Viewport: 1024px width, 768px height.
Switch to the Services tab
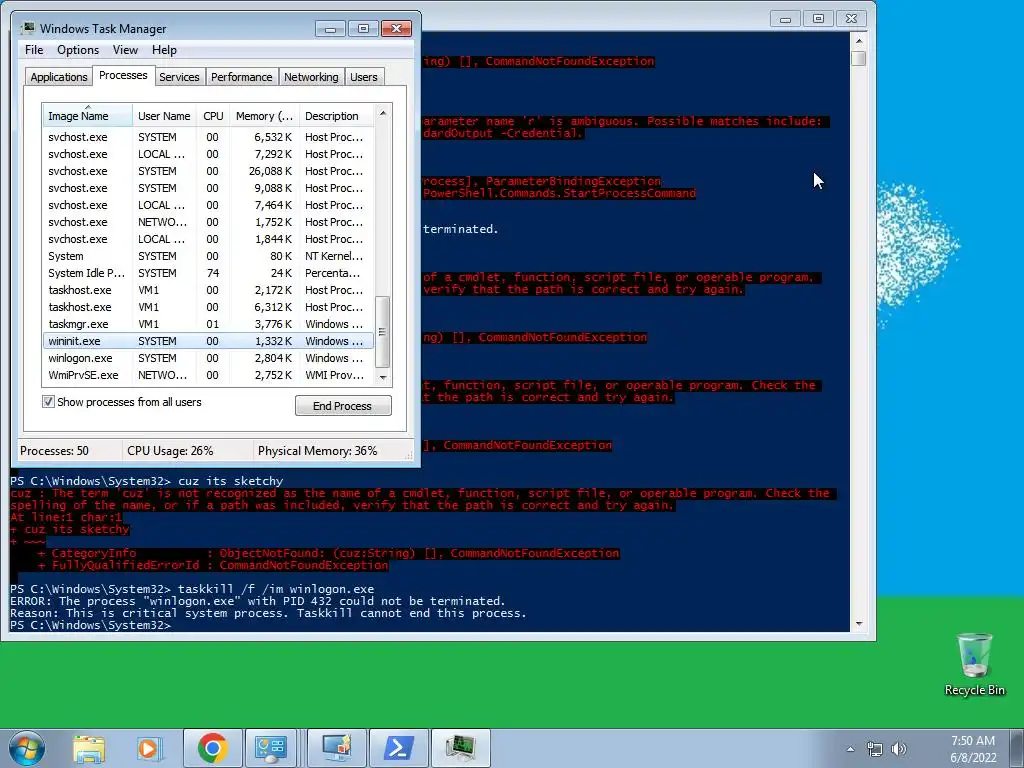coord(179,77)
